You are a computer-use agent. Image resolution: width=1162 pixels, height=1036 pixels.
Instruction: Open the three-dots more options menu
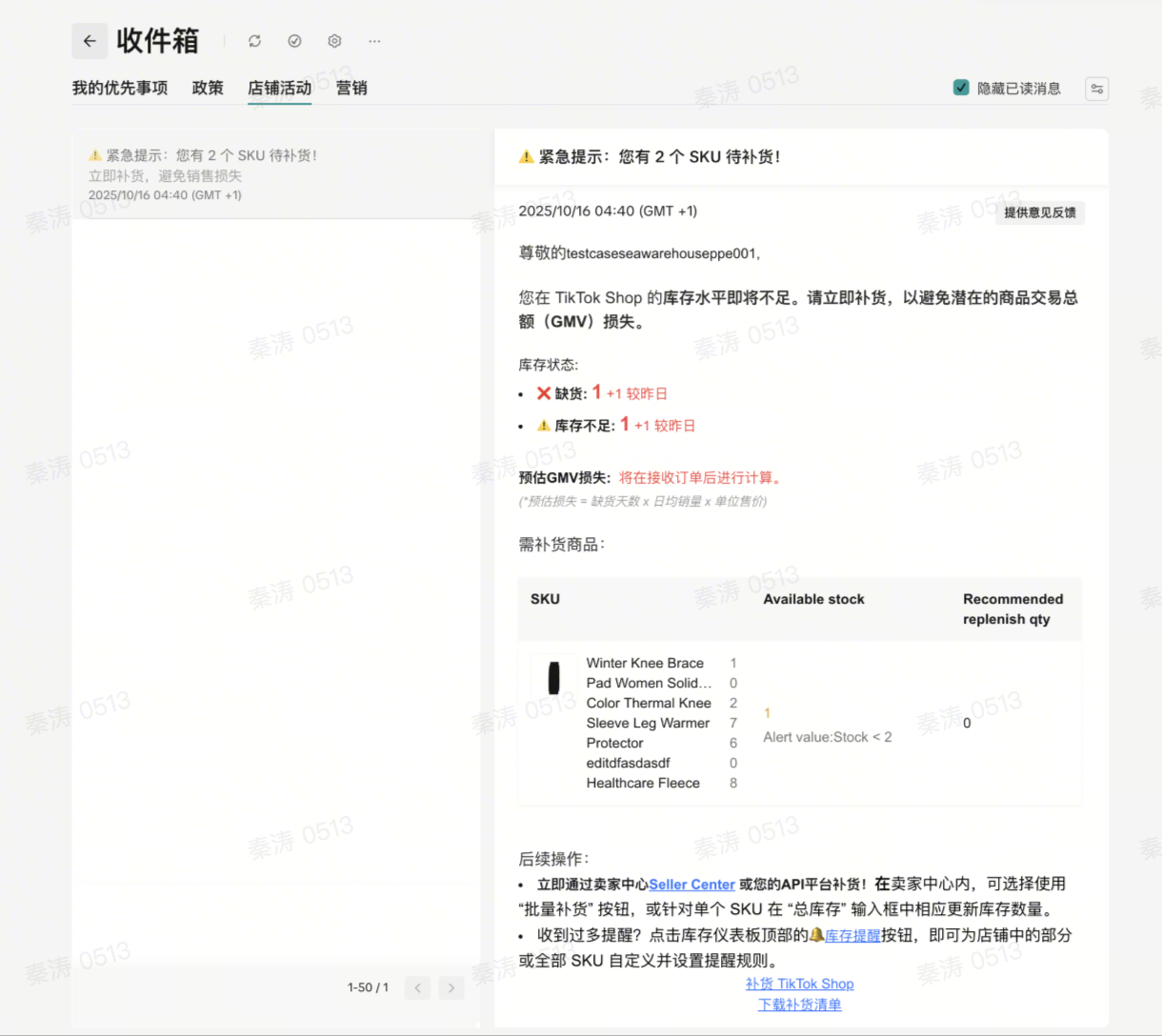374,41
